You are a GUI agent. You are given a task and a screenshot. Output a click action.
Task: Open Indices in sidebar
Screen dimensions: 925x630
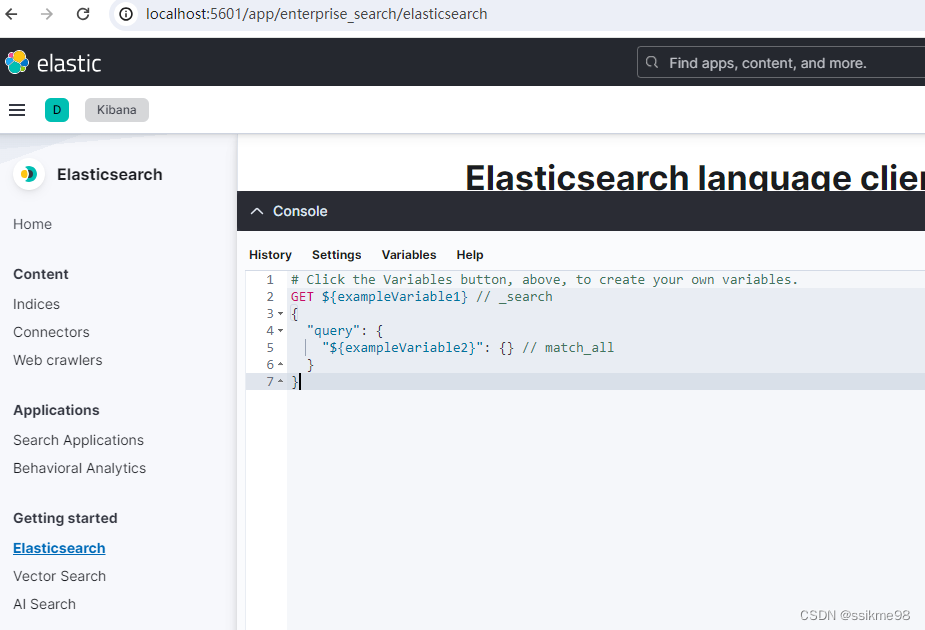pos(37,304)
